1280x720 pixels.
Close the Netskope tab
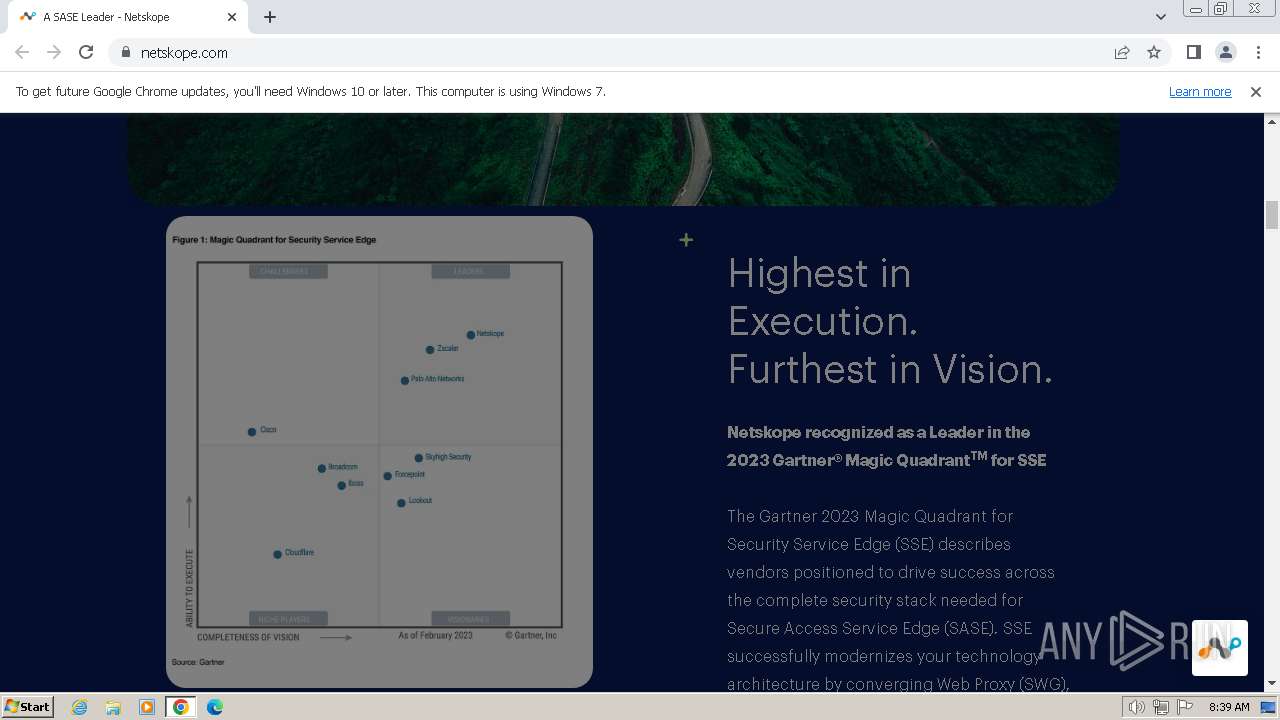(x=232, y=17)
